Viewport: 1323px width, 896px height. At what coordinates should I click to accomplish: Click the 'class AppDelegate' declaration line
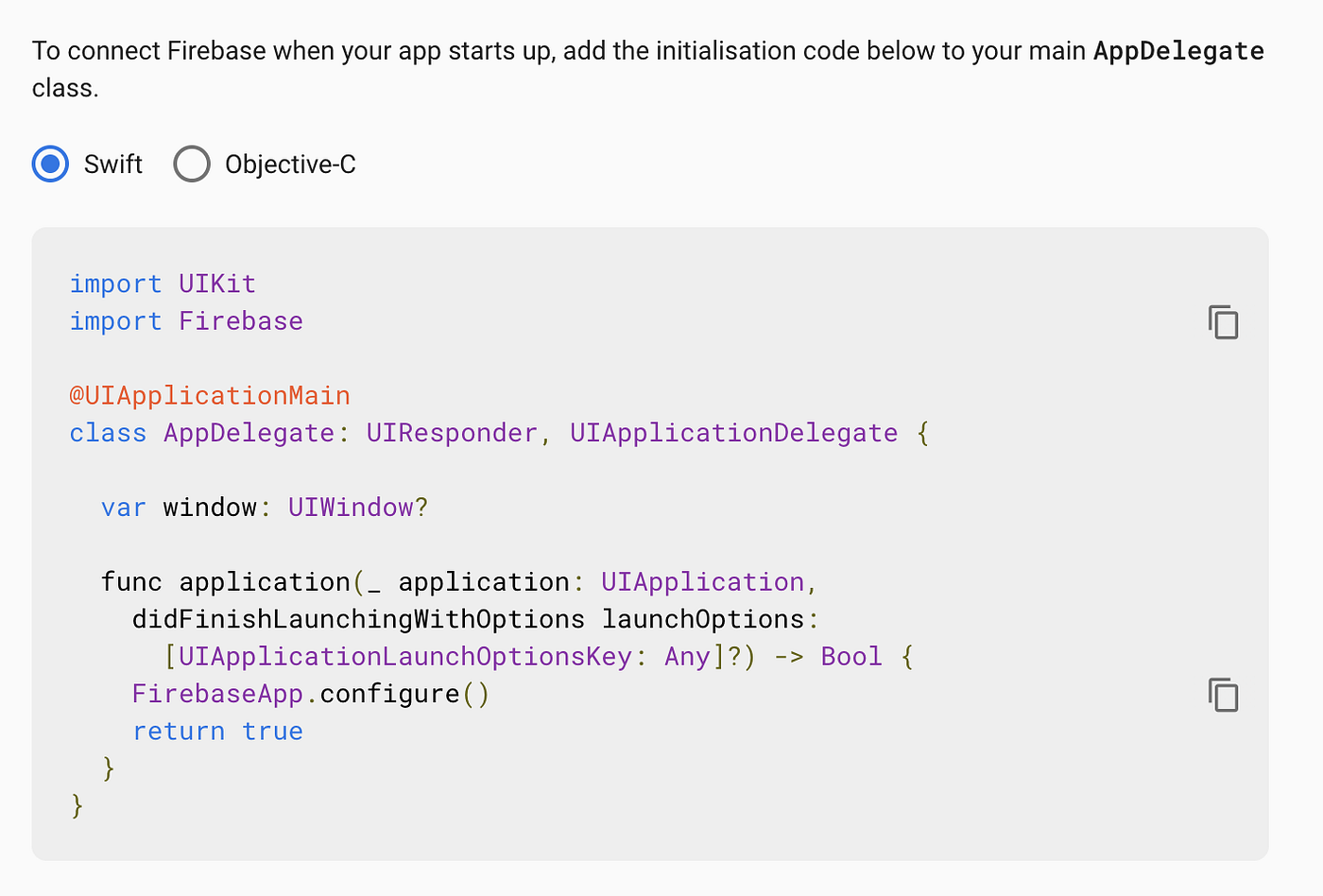pos(499,433)
